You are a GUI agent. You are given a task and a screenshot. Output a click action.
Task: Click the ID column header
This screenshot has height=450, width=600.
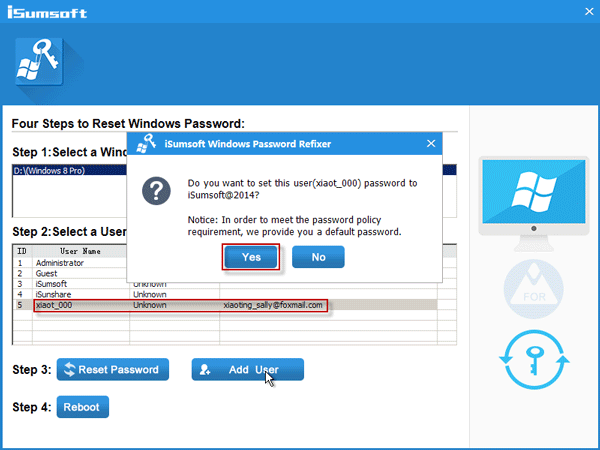click(x=22, y=251)
